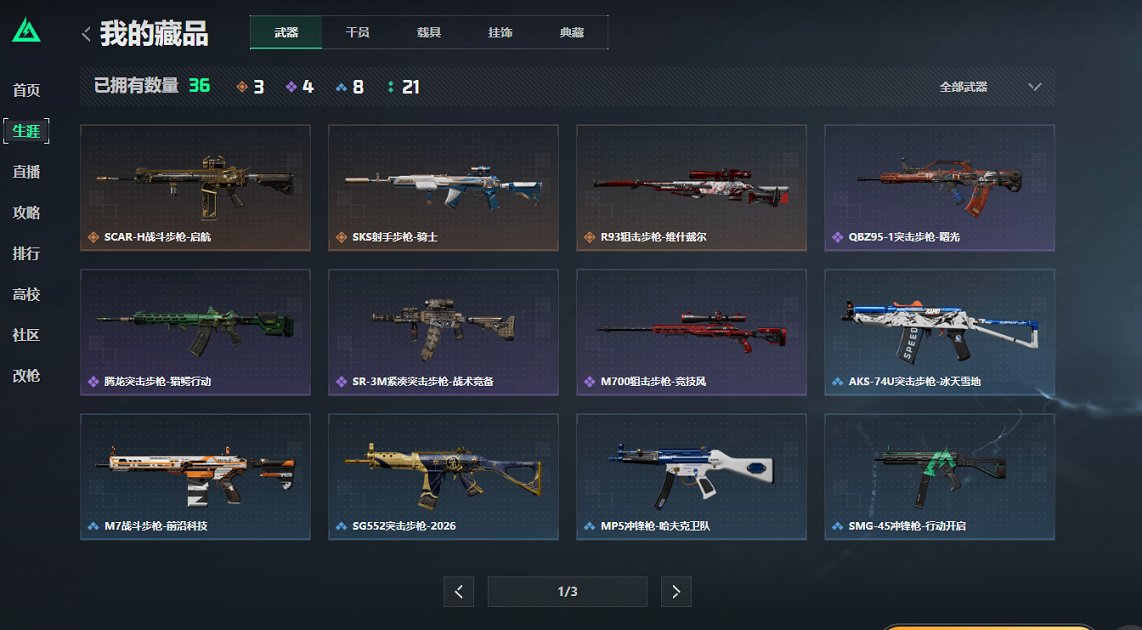
Task: Switch to the 干员 tab
Action: coord(358,33)
